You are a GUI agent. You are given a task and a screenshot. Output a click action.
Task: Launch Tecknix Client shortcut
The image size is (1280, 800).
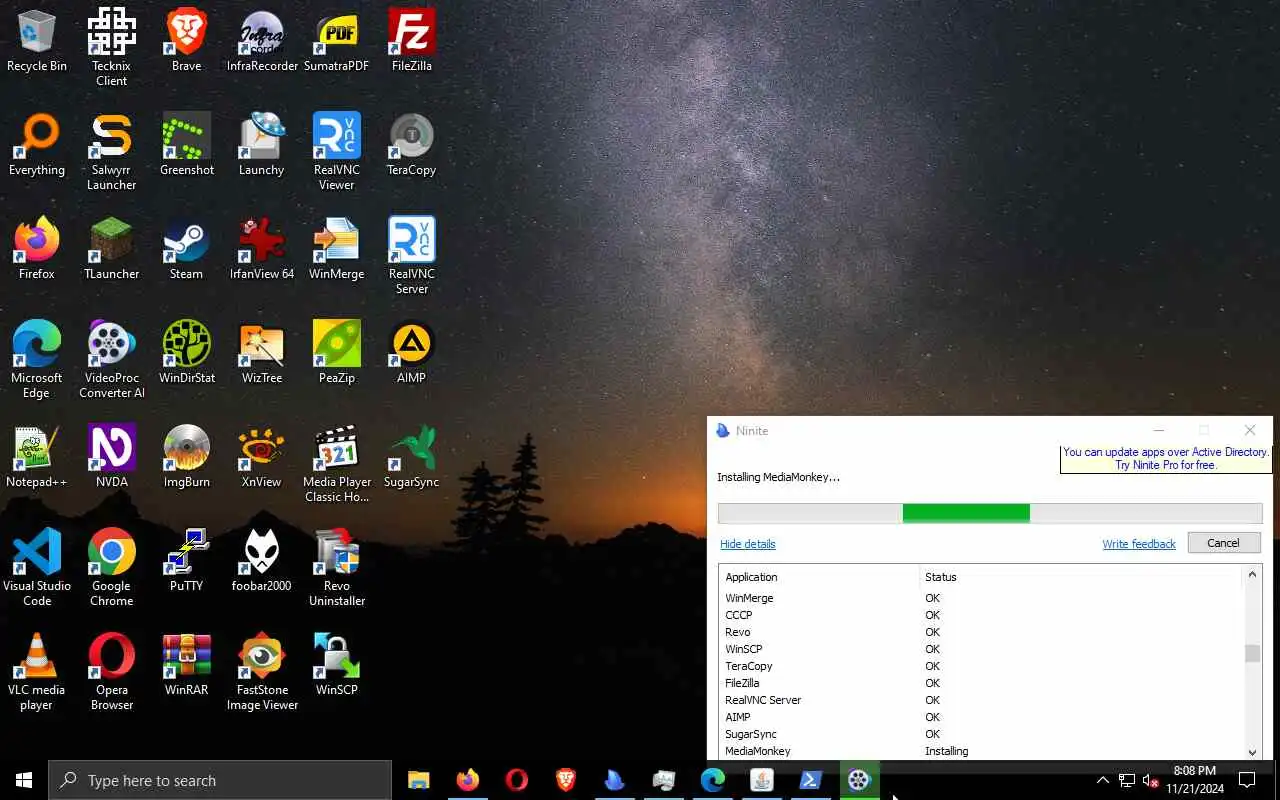(x=111, y=48)
